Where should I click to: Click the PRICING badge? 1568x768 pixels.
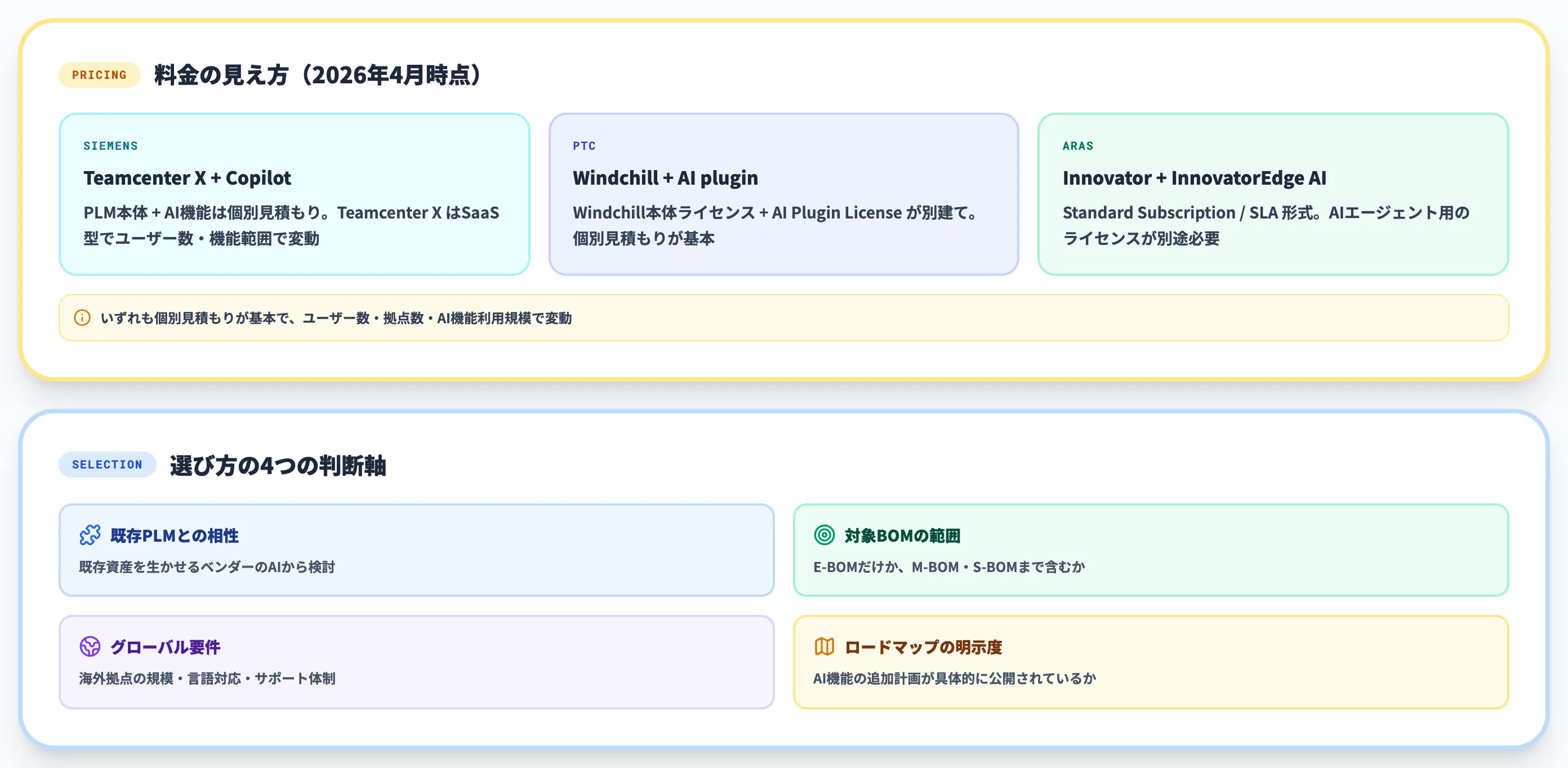click(99, 75)
